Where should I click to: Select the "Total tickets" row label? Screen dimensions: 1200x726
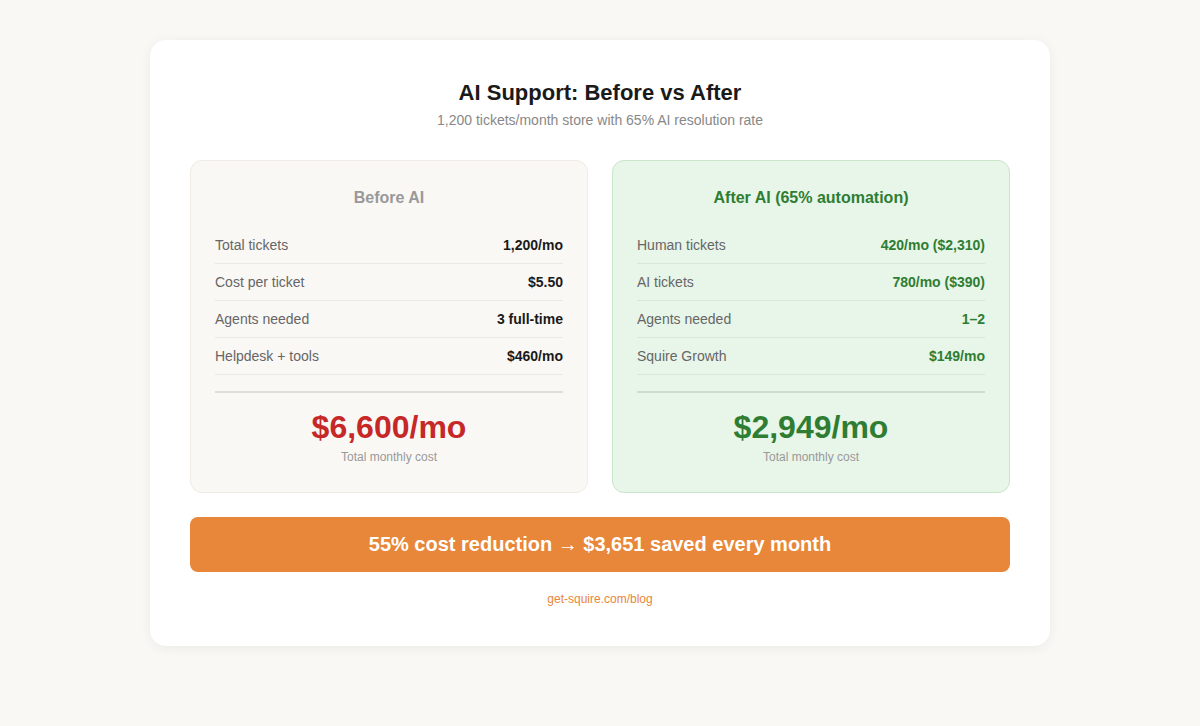[250, 245]
